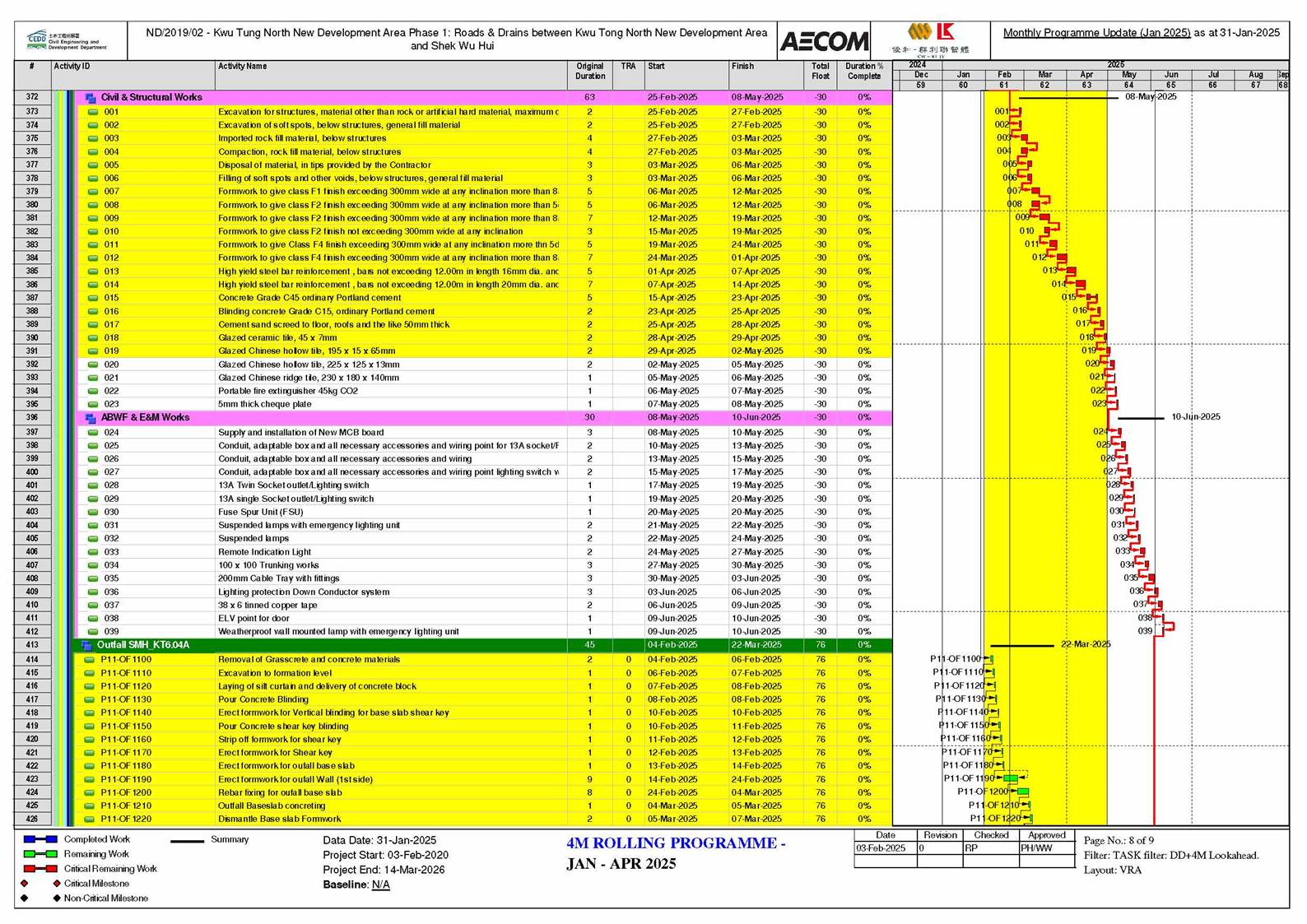The height and width of the screenshot is (924, 1307).
Task: Click the AECOM logo in header
Action: tap(824, 40)
